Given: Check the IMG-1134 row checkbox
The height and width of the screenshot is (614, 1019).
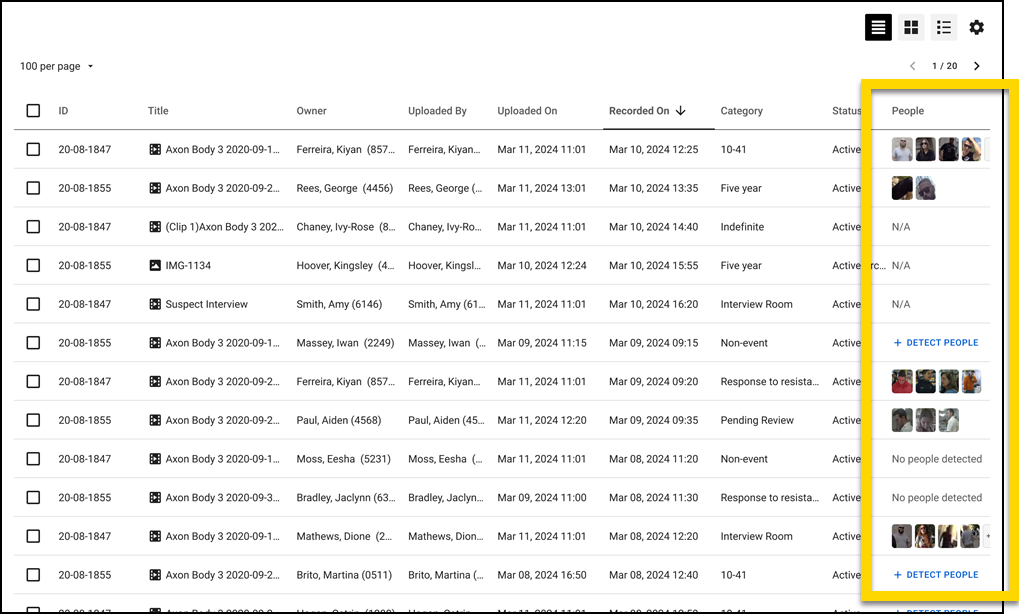Looking at the screenshot, I should tap(33, 266).
